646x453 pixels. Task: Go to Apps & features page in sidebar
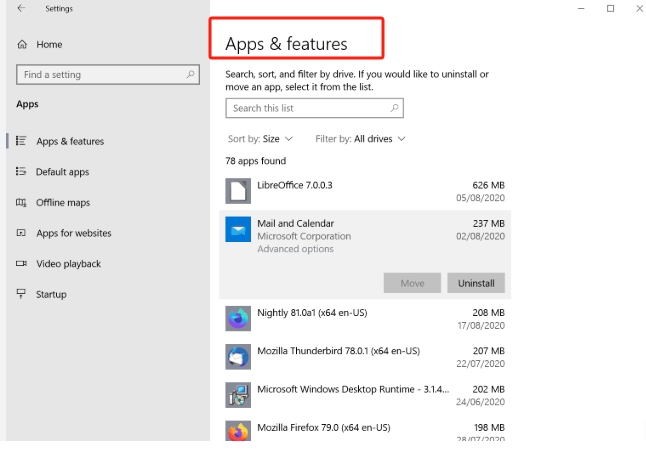70,141
